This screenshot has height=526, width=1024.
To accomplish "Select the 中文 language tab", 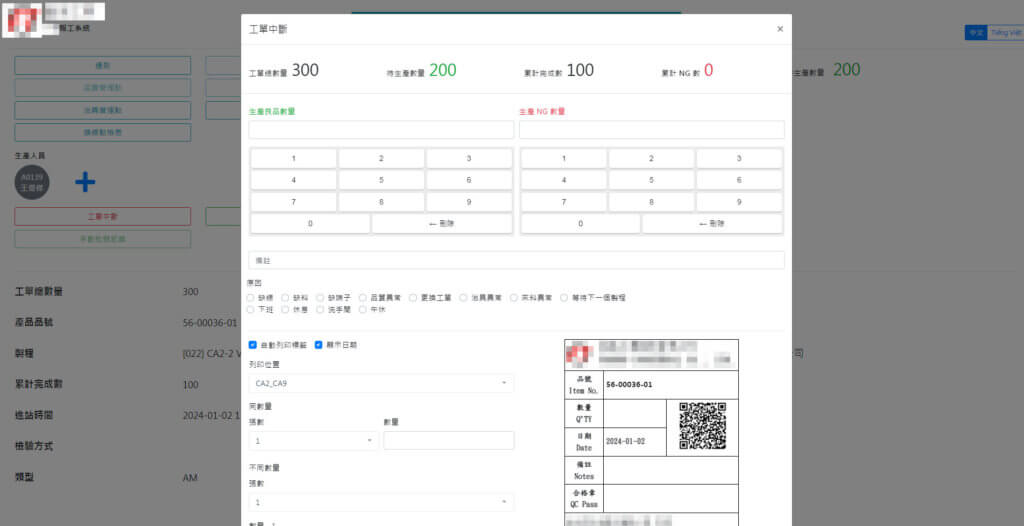I will click(x=975, y=33).
